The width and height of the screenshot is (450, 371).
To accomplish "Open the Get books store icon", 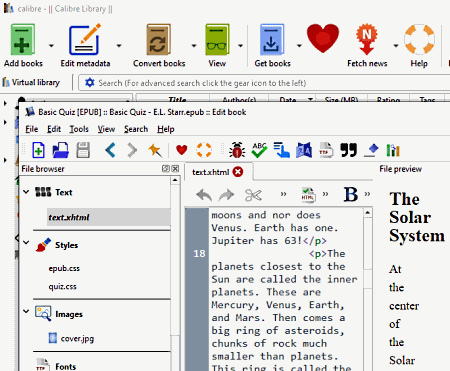I will (272, 39).
